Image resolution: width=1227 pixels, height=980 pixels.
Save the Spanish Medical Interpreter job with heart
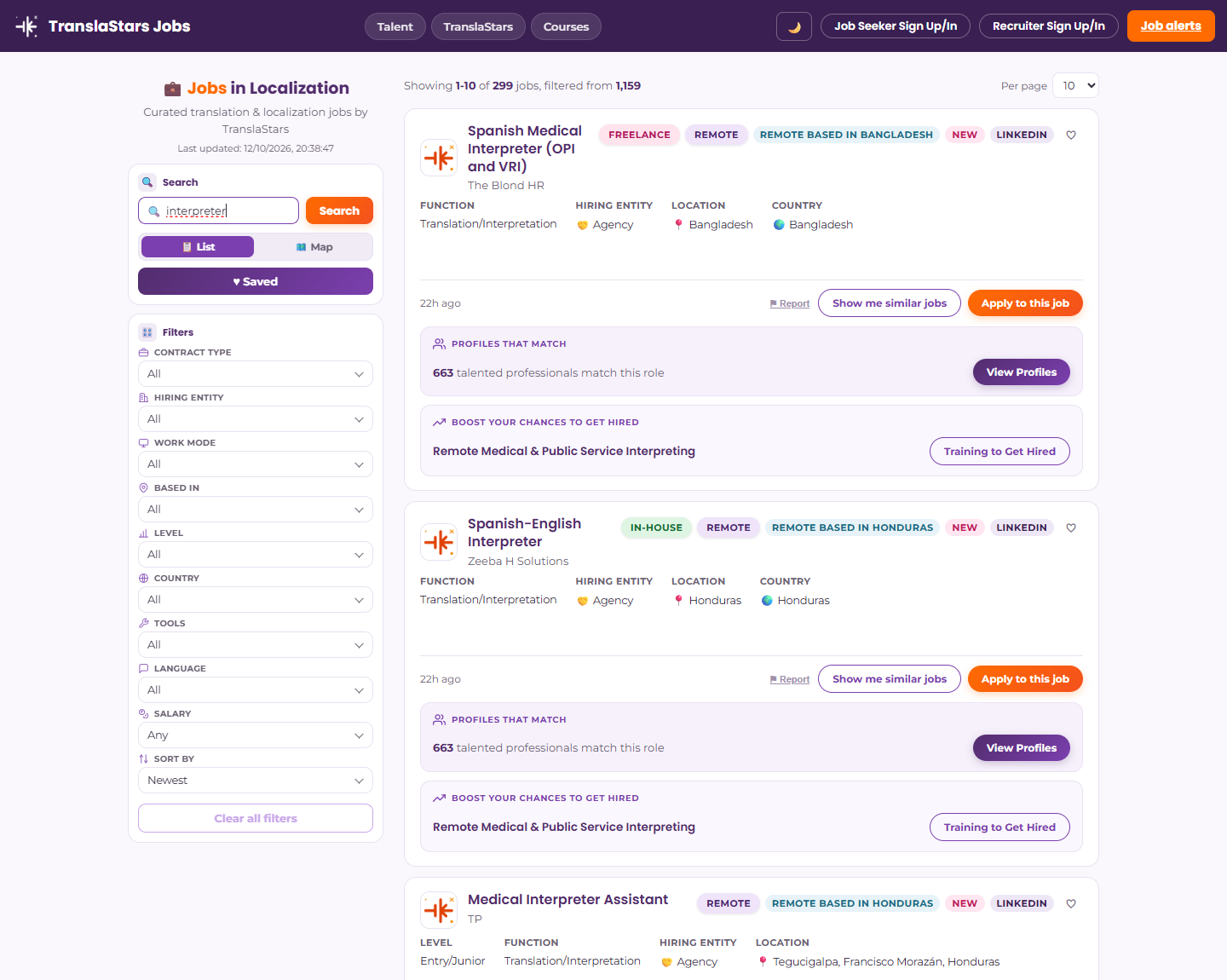tap(1071, 135)
